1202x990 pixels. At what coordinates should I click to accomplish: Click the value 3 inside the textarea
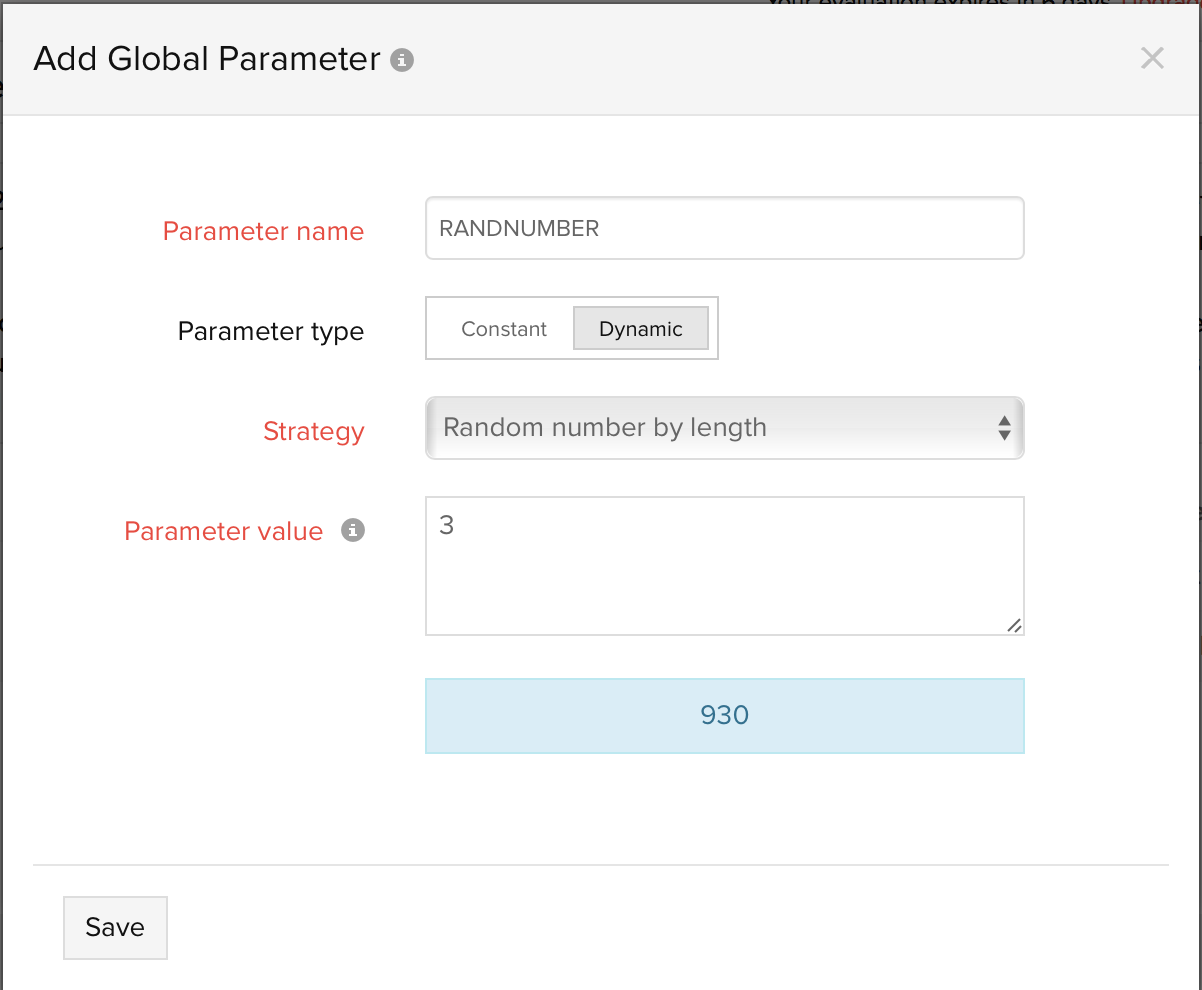(x=447, y=526)
